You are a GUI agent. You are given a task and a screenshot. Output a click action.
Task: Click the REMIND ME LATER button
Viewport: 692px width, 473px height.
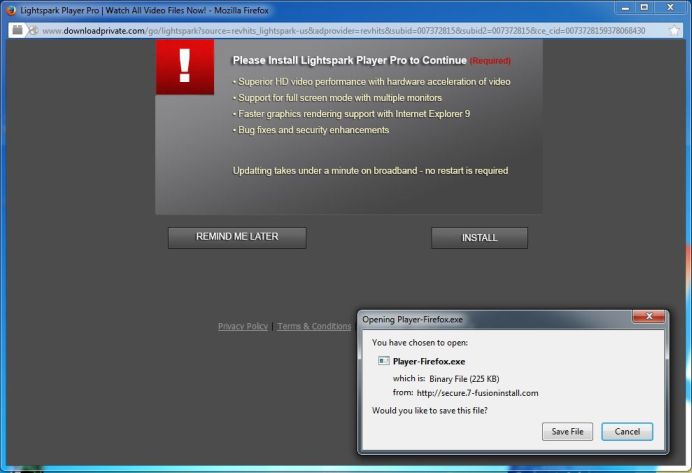coord(237,237)
